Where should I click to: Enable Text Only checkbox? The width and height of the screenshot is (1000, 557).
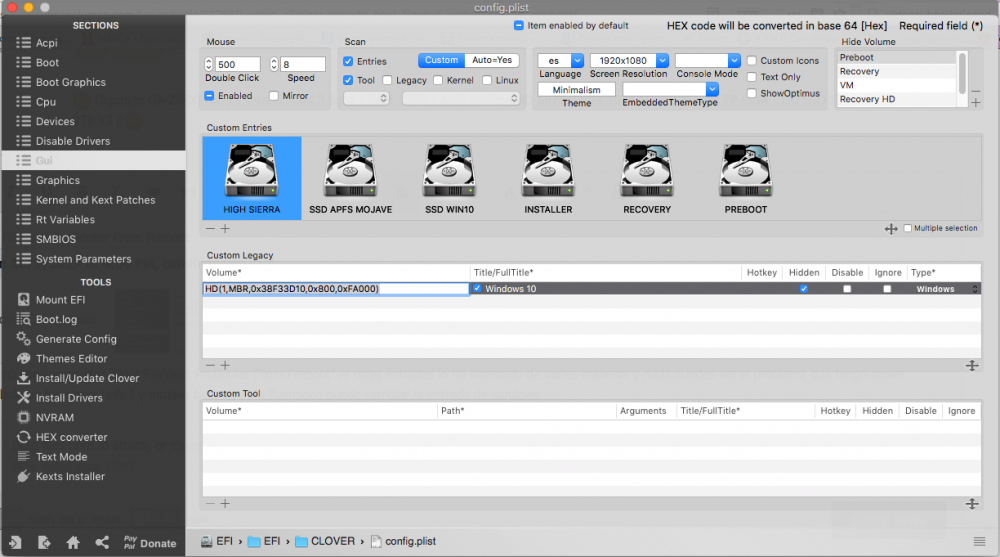(x=752, y=77)
